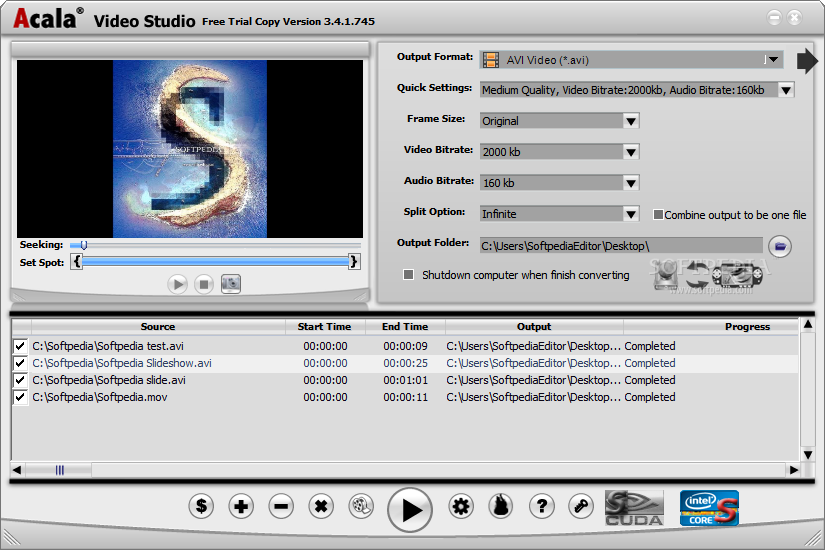Open the film reel video edit icon
The width and height of the screenshot is (825, 550).
pyautogui.click(x=361, y=506)
